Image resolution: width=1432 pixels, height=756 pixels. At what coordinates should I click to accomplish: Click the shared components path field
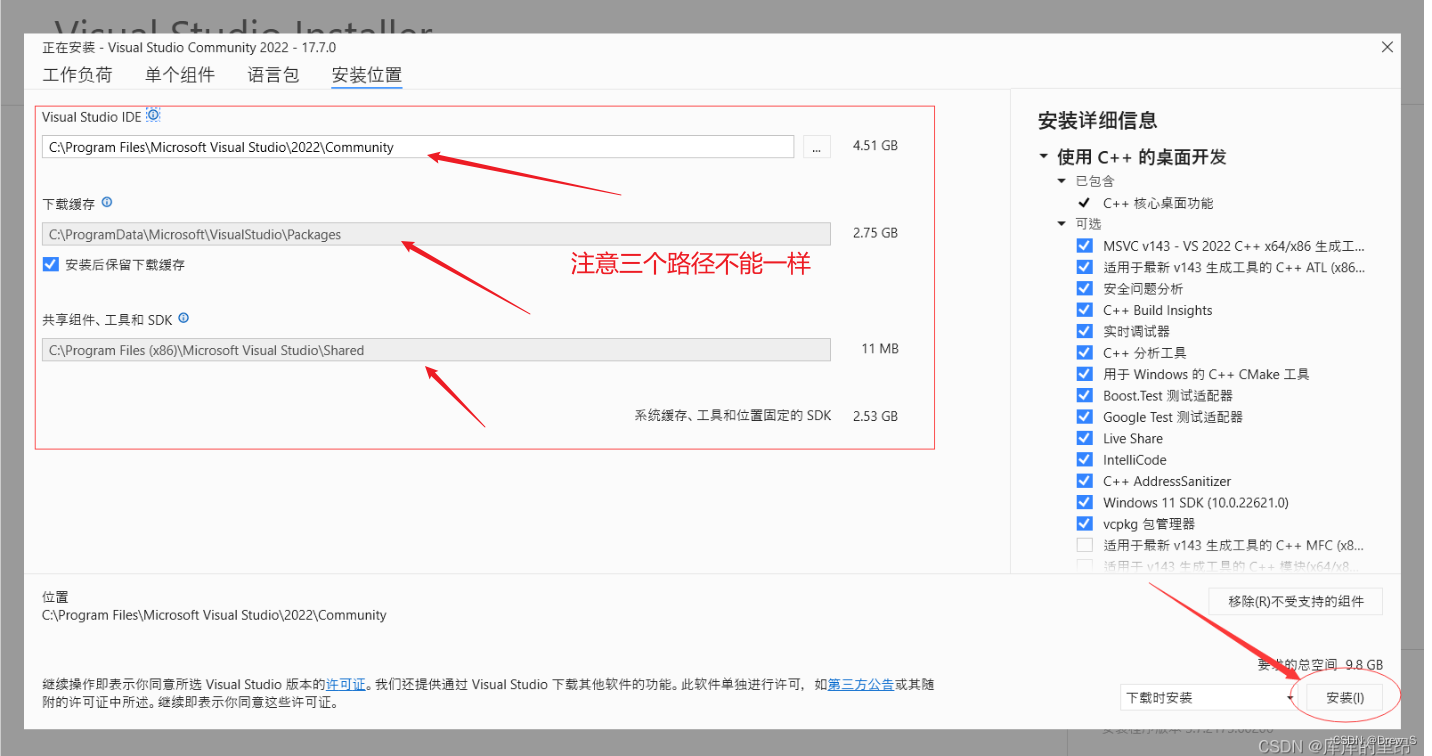(436, 350)
